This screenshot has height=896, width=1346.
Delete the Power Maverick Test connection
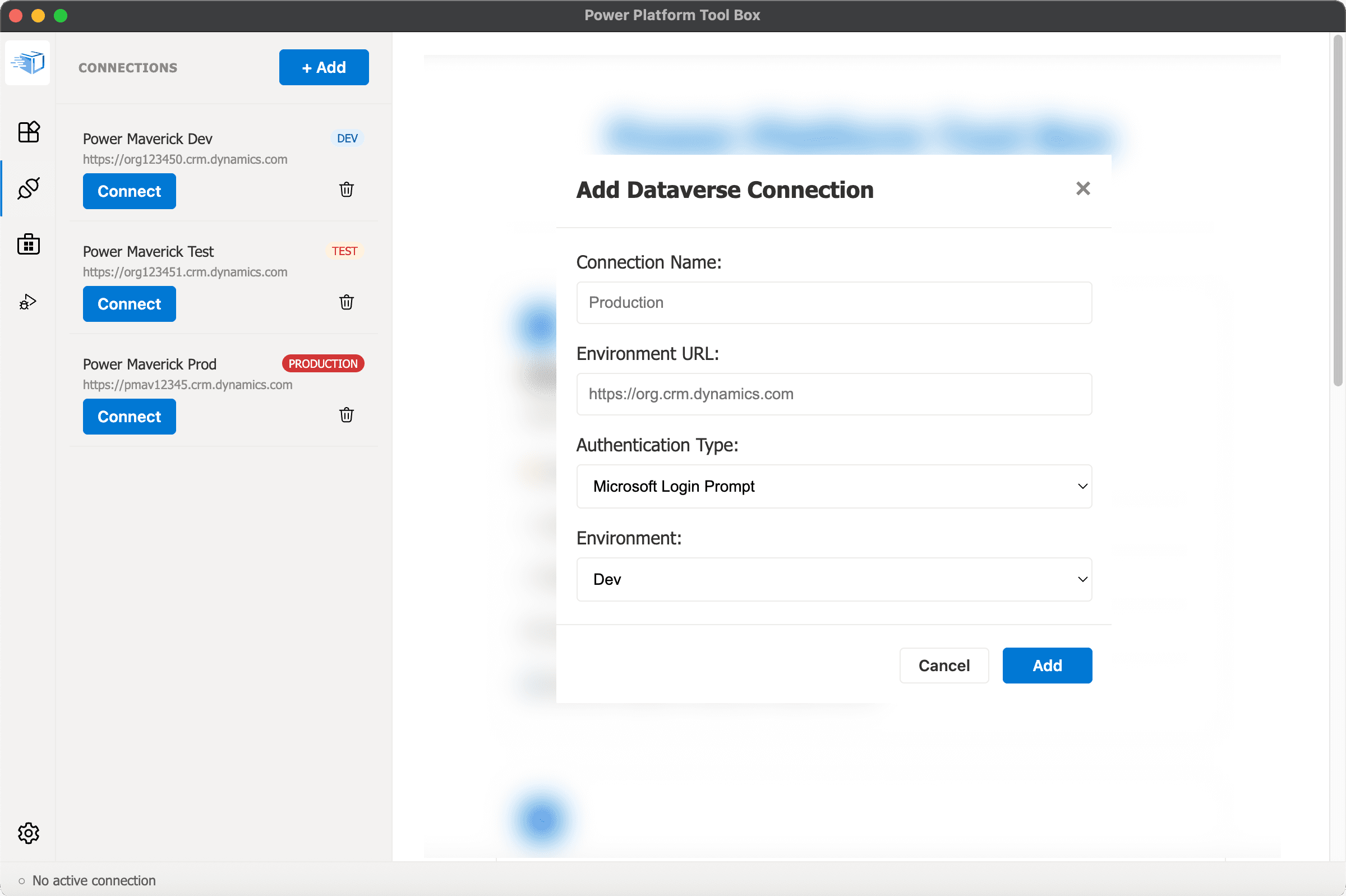(x=347, y=302)
